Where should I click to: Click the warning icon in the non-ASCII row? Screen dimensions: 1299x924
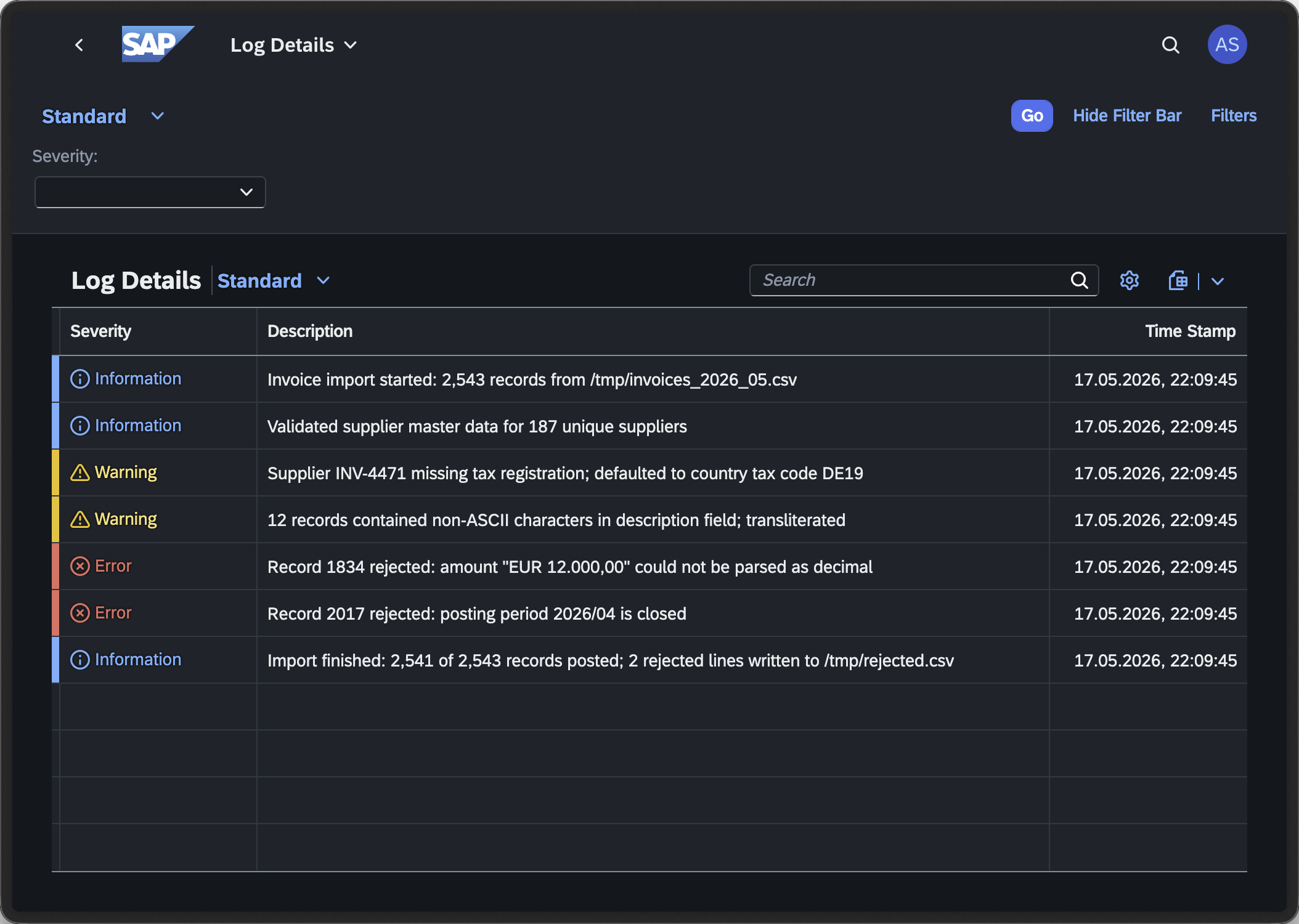80,519
